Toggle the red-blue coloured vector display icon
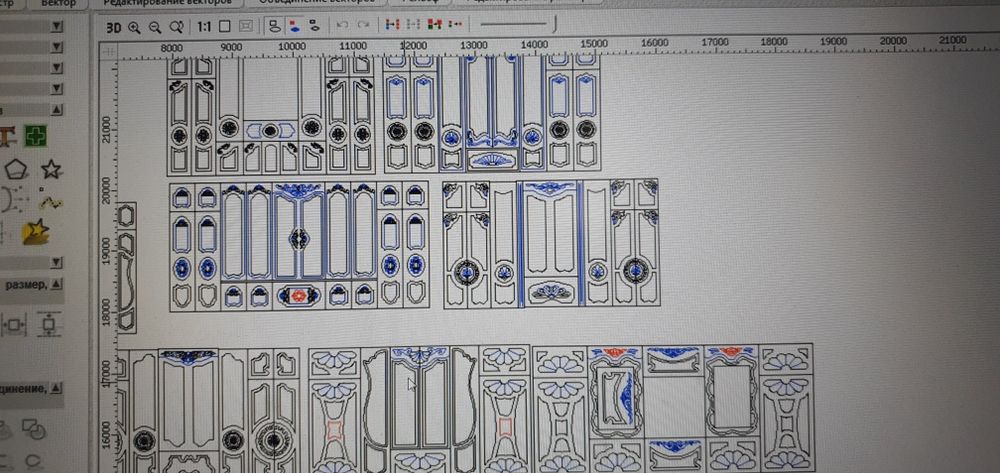Image resolution: width=1000 pixels, height=473 pixels. click(x=294, y=26)
